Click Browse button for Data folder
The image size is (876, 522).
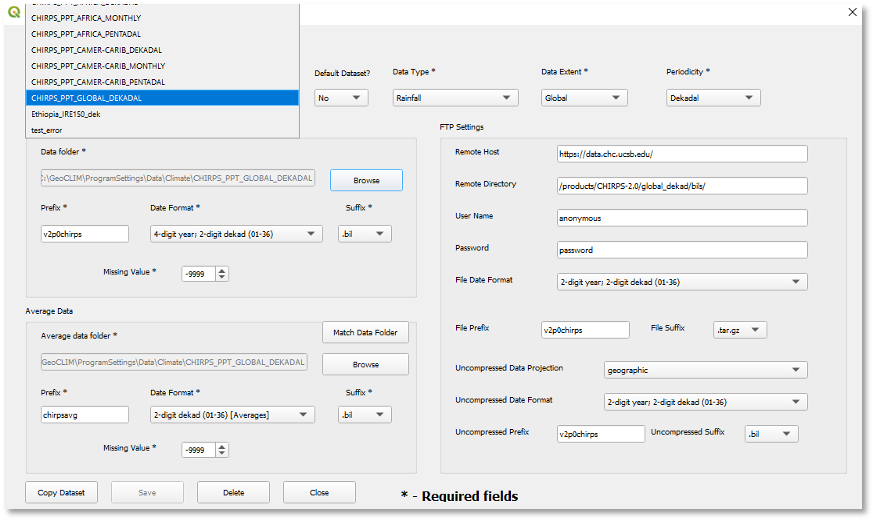pos(366,180)
